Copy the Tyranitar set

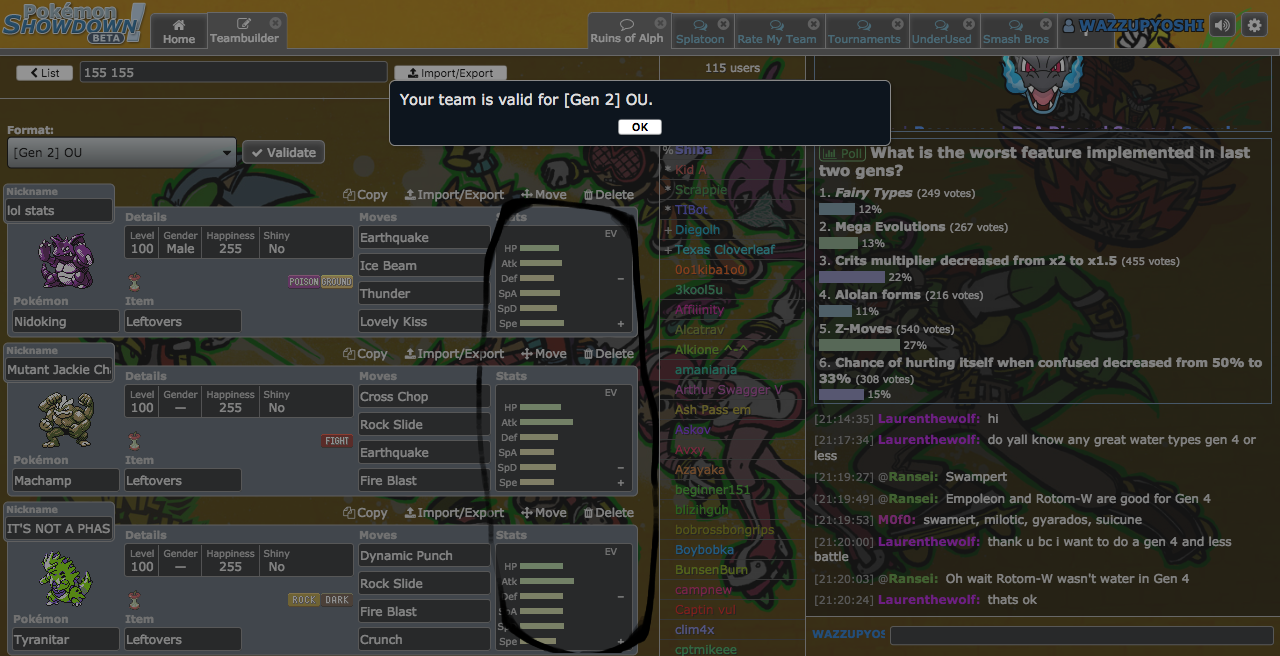coord(365,513)
